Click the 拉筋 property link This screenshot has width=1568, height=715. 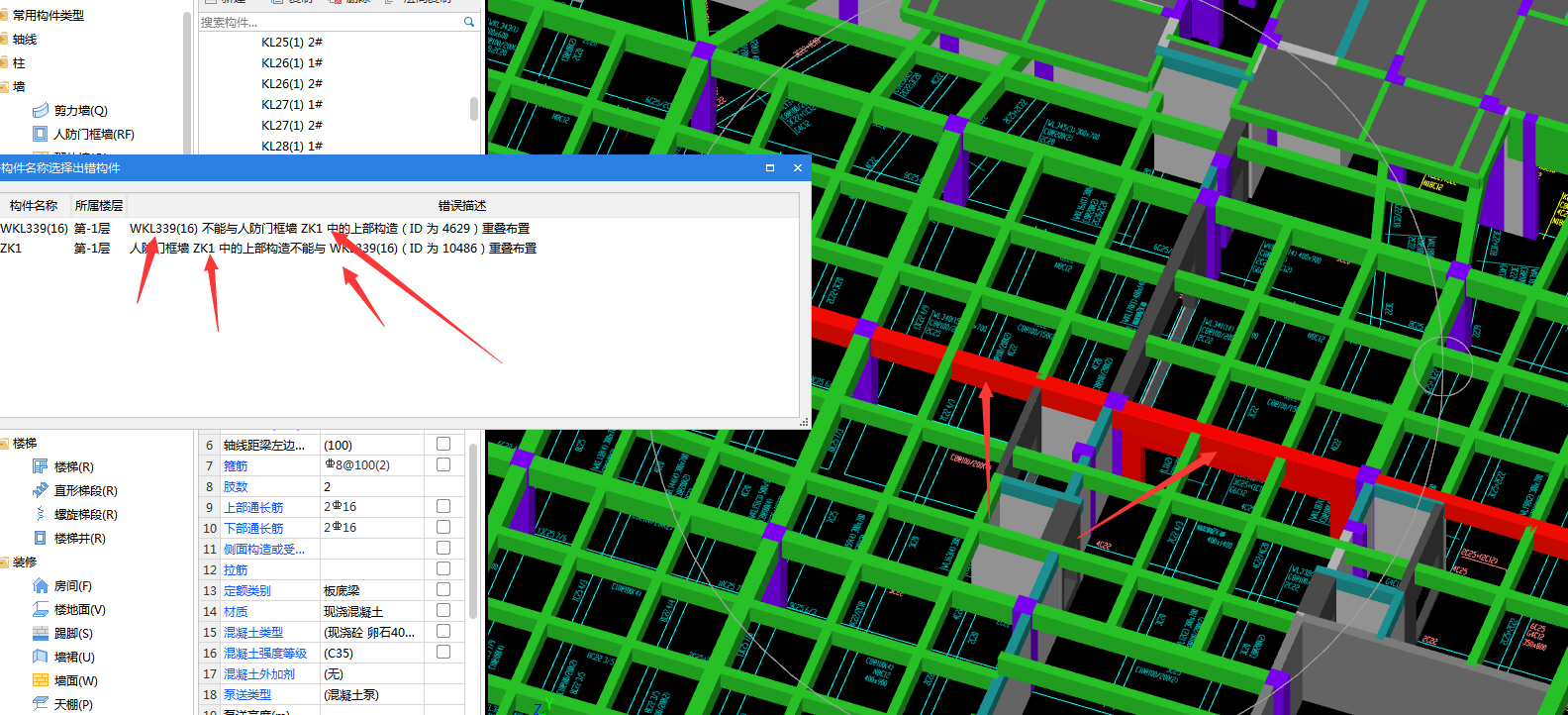click(x=236, y=569)
